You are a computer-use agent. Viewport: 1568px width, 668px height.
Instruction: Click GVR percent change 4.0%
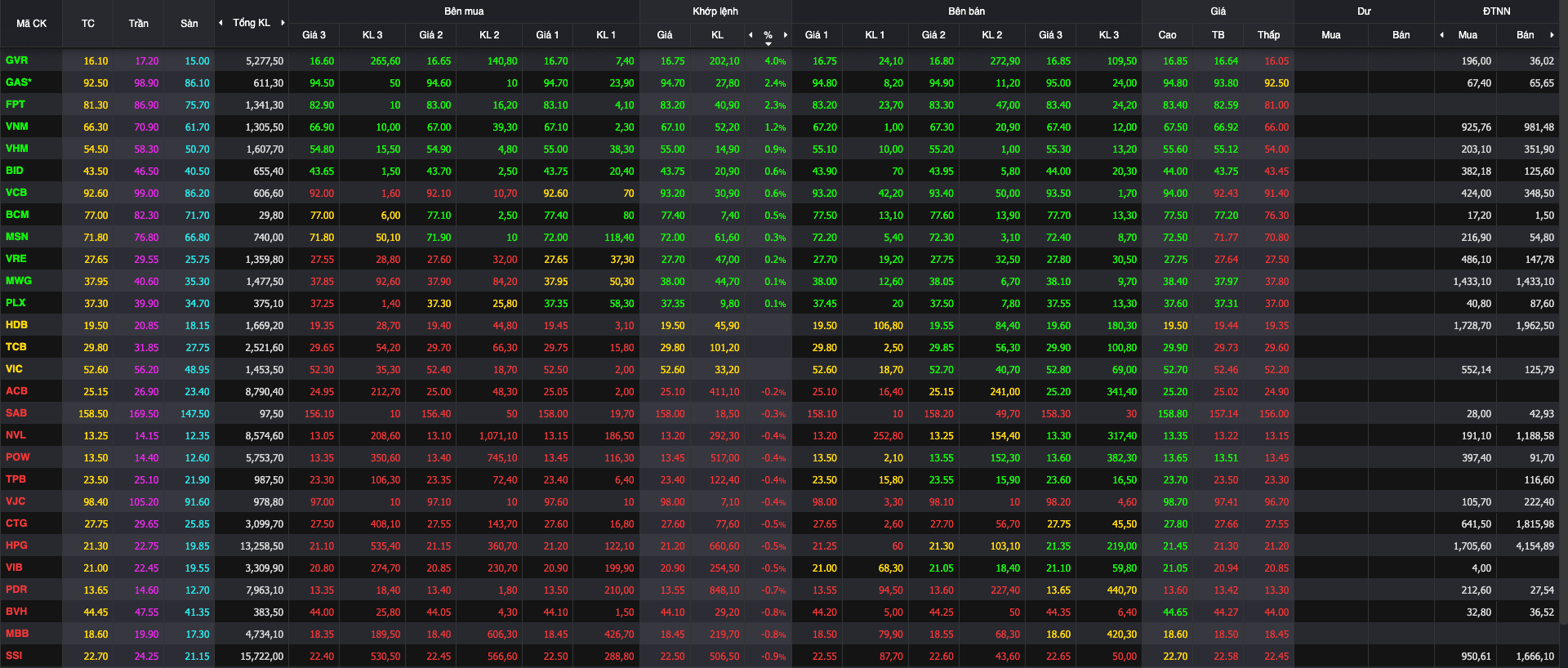(x=775, y=61)
